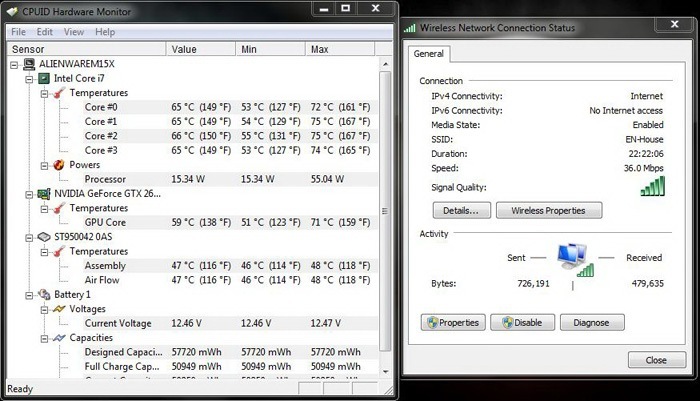Click the Details... button
Viewport: 700px width, 401px height.
tap(461, 211)
